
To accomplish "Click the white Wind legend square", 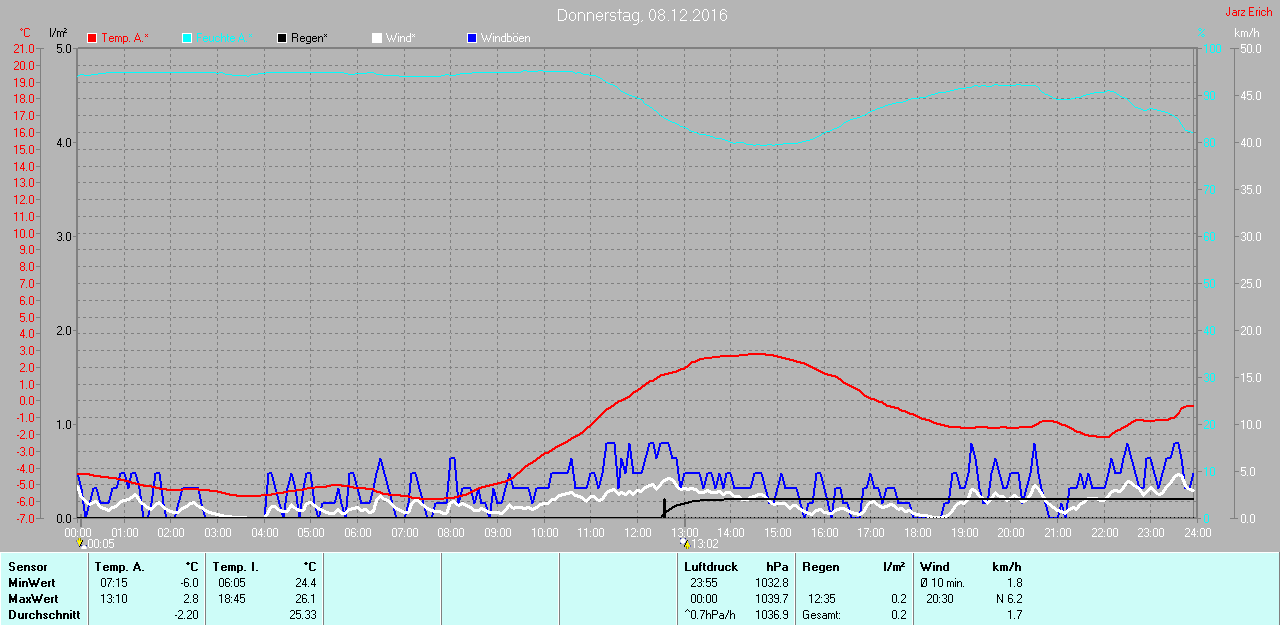I will (377, 38).
